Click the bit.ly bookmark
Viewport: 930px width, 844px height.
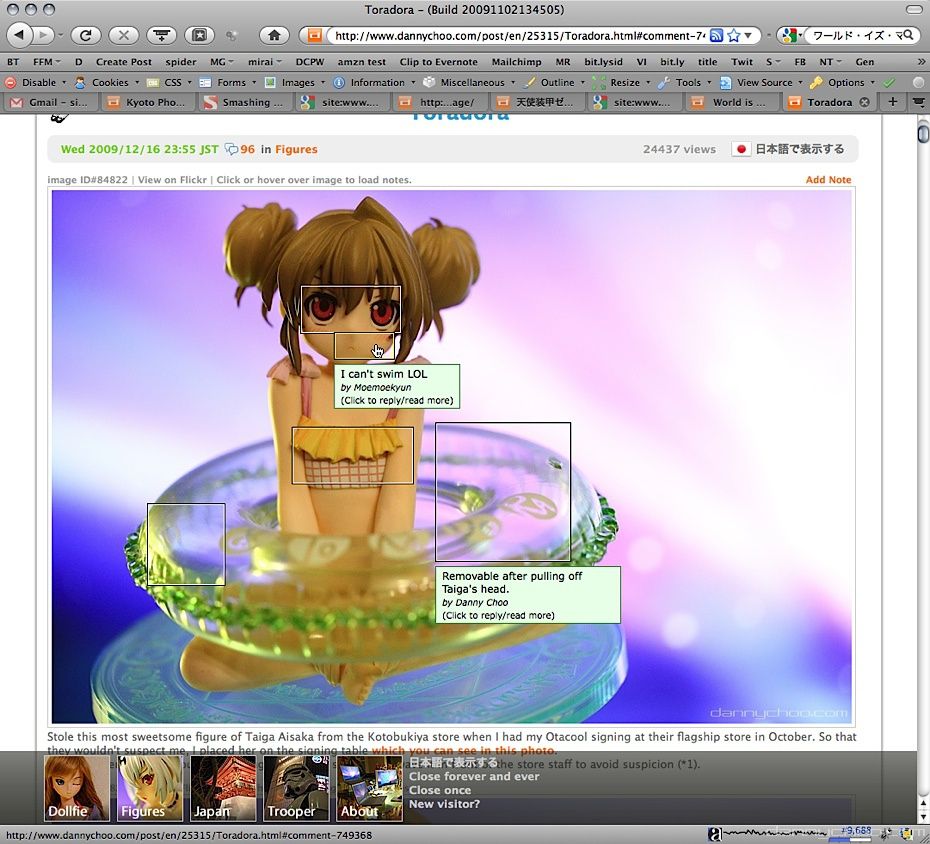coord(672,62)
